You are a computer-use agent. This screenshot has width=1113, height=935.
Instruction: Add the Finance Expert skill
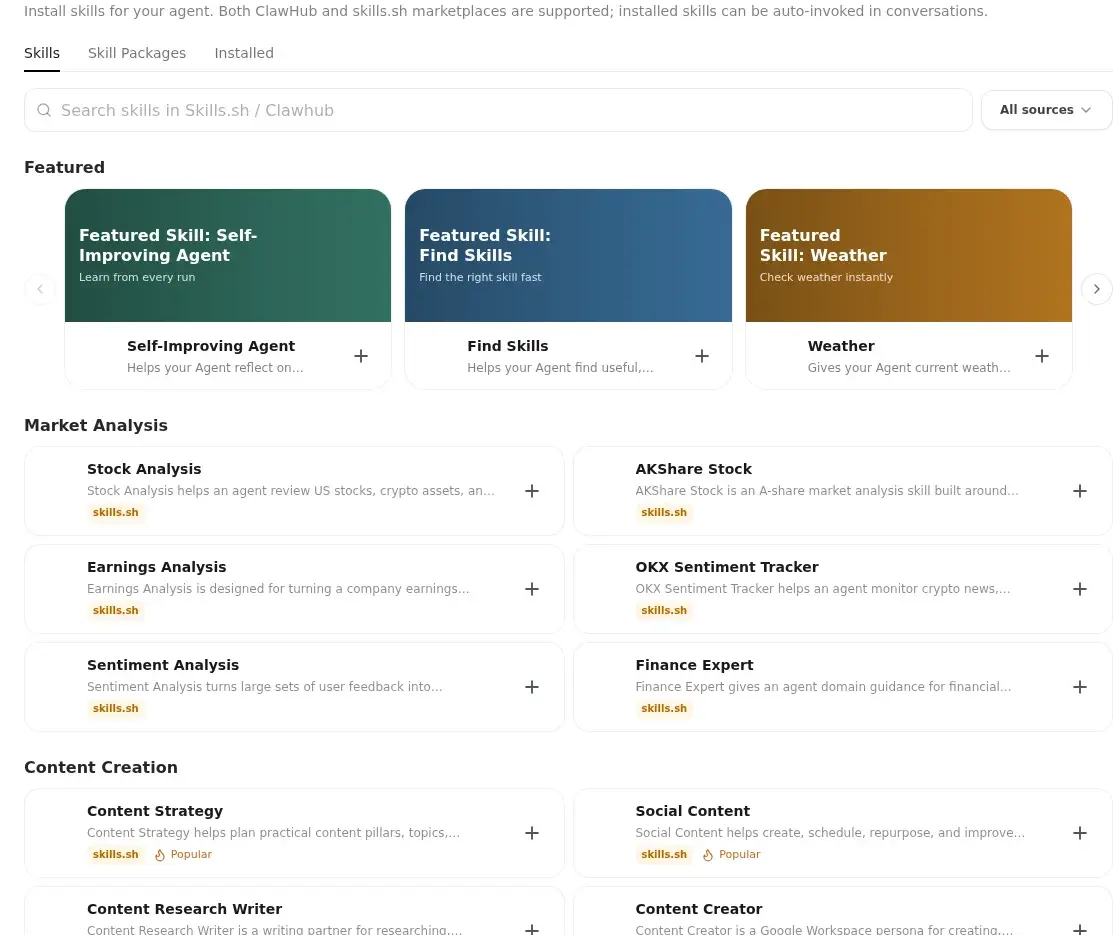(1080, 687)
